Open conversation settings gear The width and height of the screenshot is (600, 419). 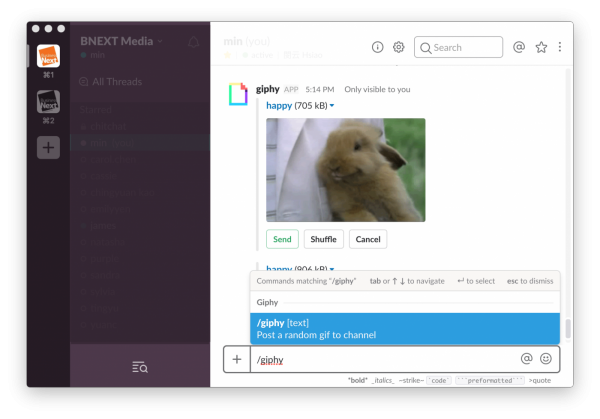point(398,47)
